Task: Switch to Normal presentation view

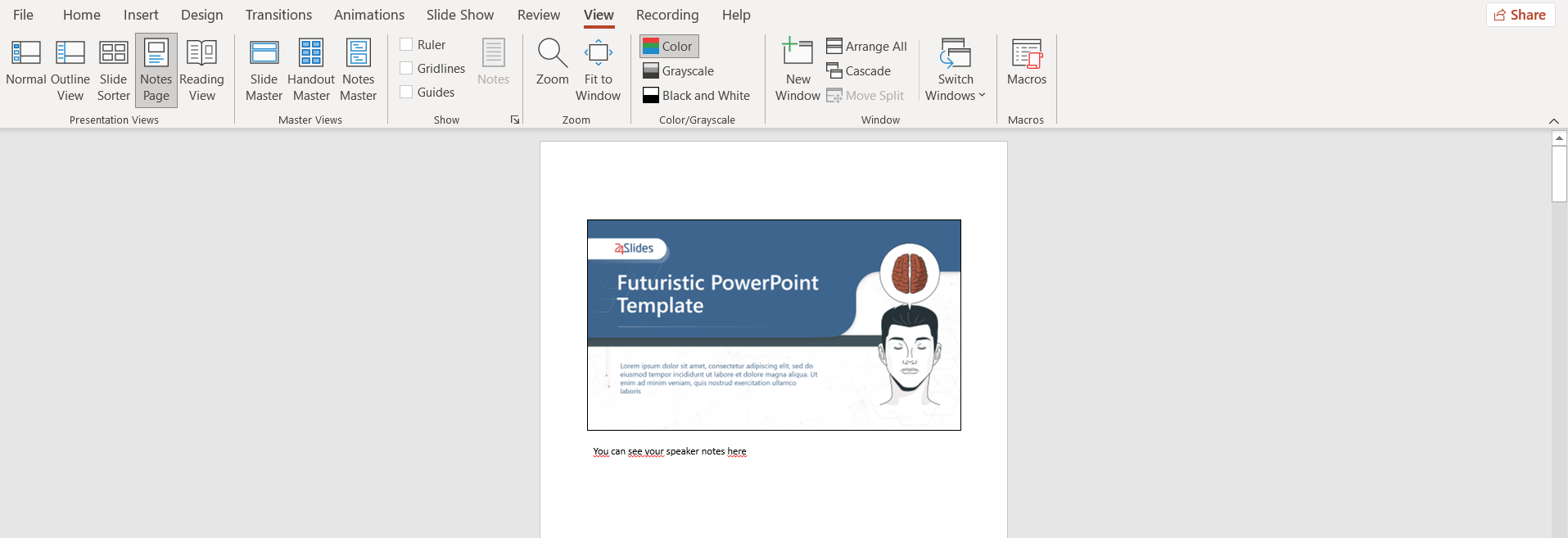Action: (x=25, y=70)
